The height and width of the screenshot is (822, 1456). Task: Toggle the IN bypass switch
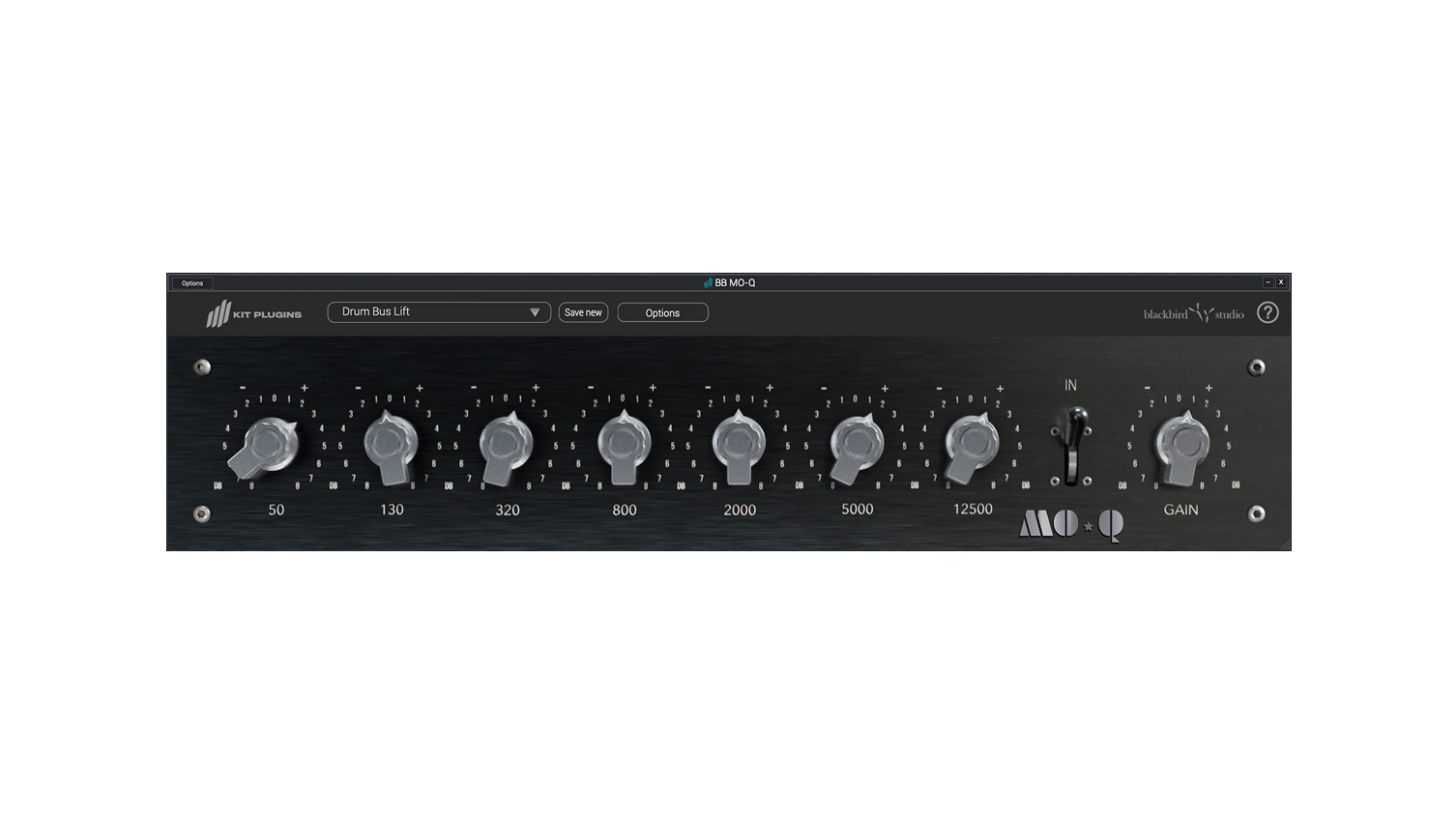(1071, 445)
